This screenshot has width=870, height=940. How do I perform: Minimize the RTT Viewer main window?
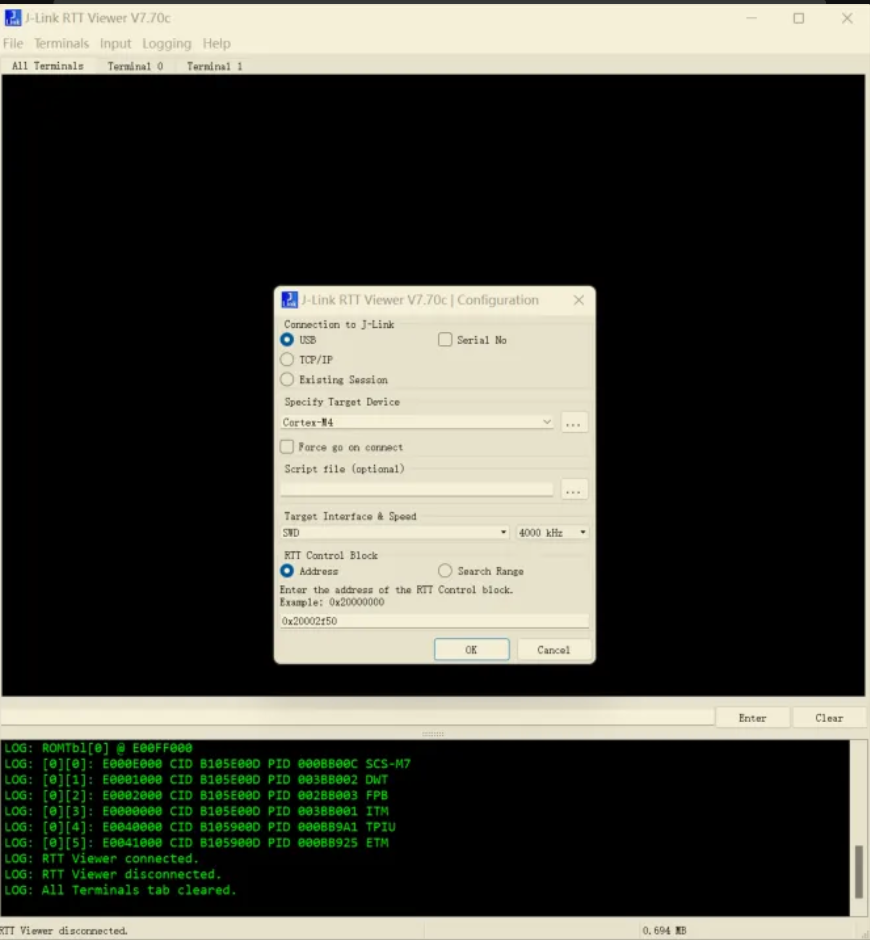click(751, 19)
